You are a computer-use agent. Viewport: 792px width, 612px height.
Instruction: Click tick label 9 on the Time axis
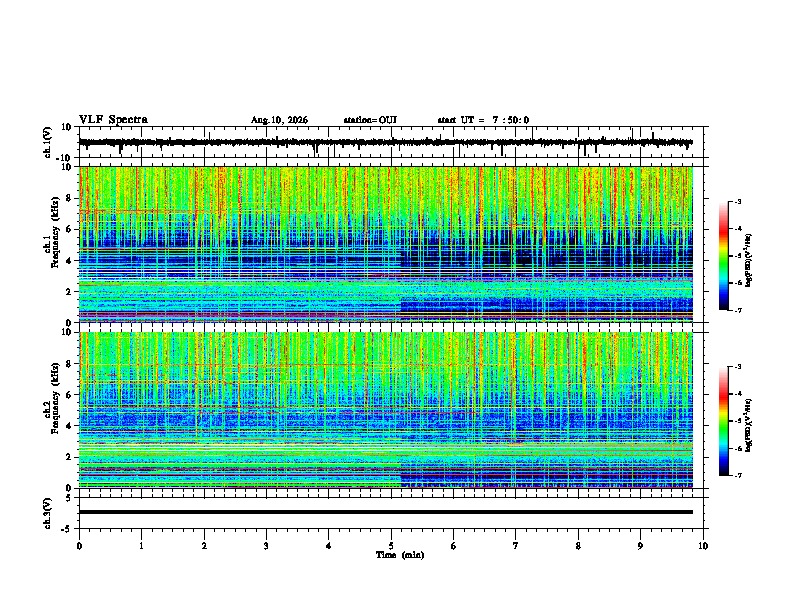[640, 546]
